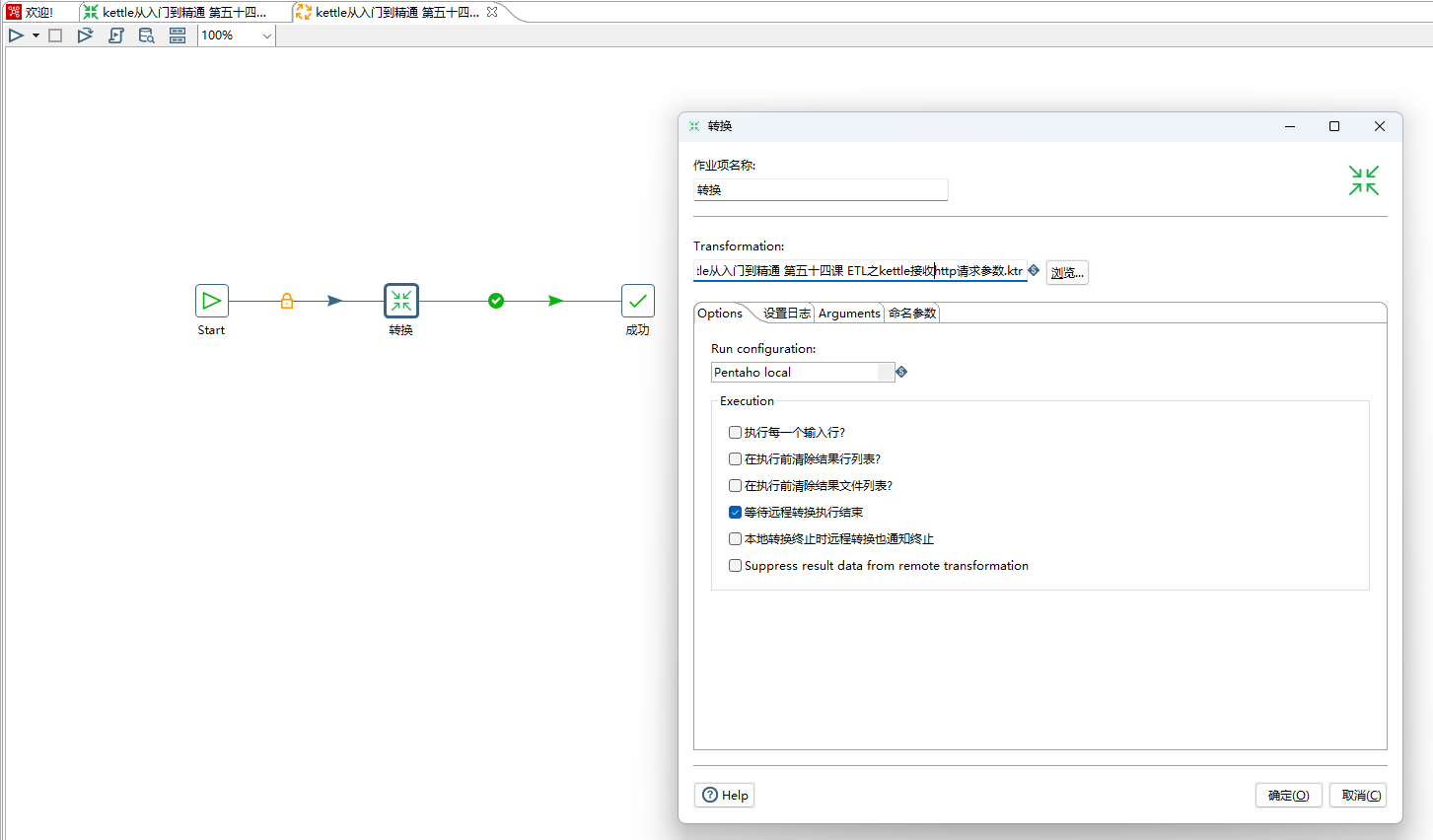Enable 本地转换终止时远程转换也通知终止 checkbox

pos(735,539)
